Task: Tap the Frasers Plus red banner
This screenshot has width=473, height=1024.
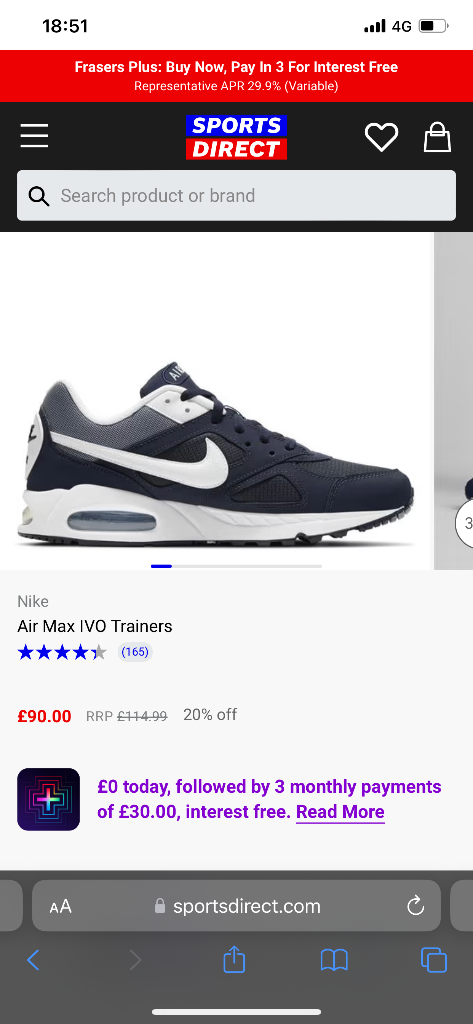Action: click(x=236, y=76)
